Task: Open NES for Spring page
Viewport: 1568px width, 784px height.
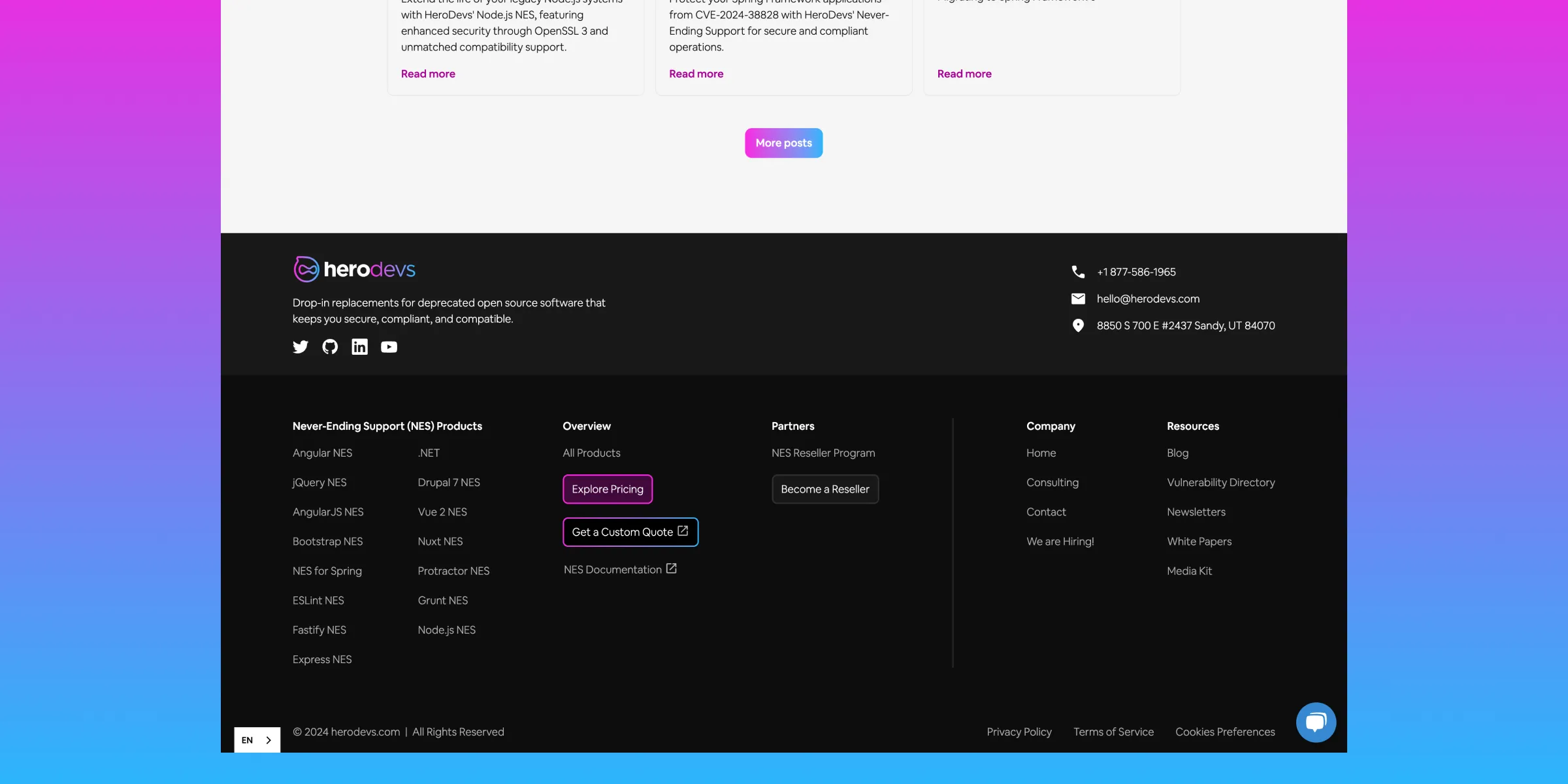Action: click(x=327, y=571)
